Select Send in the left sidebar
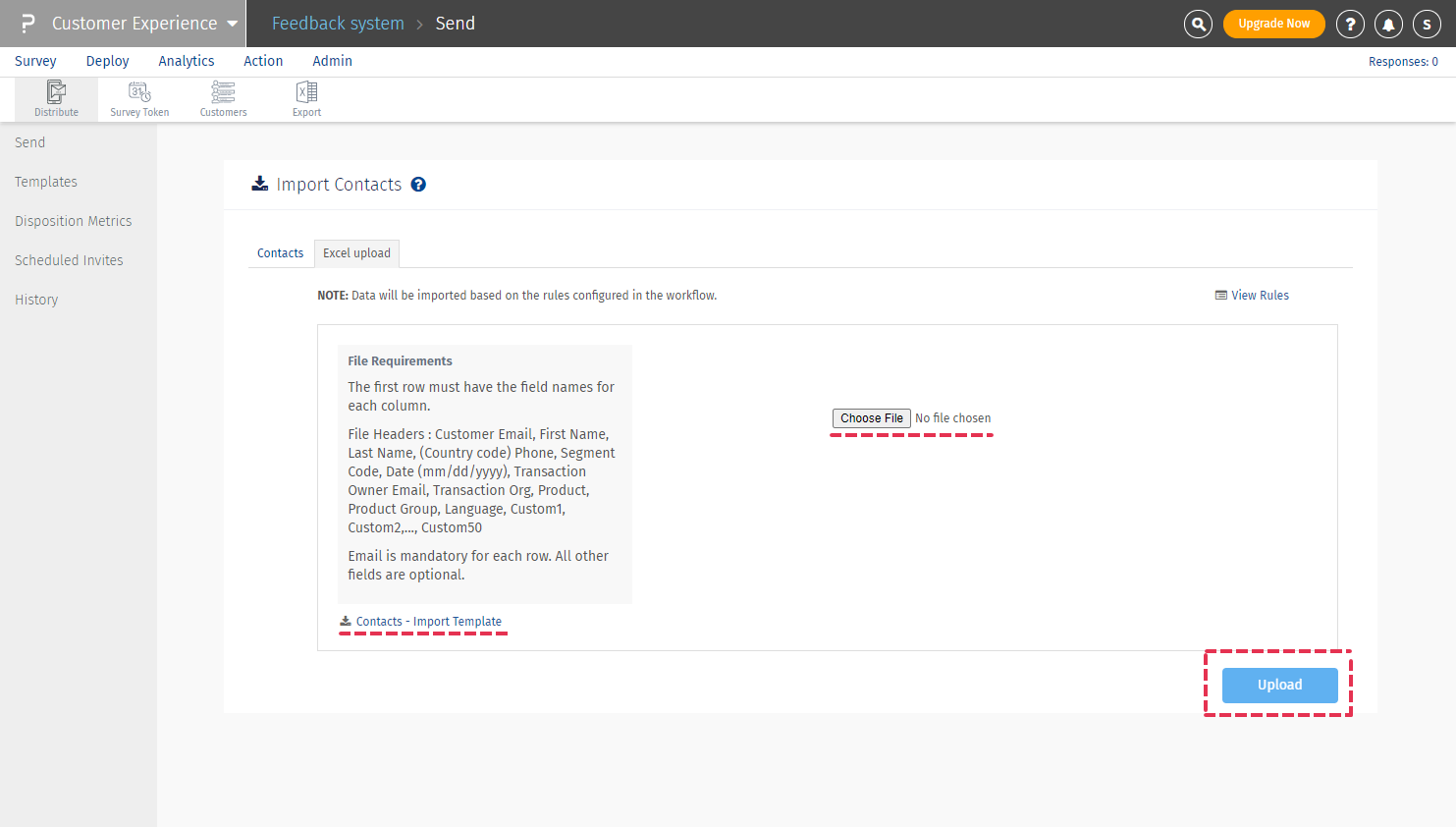This screenshot has height=827, width=1456. click(x=30, y=142)
